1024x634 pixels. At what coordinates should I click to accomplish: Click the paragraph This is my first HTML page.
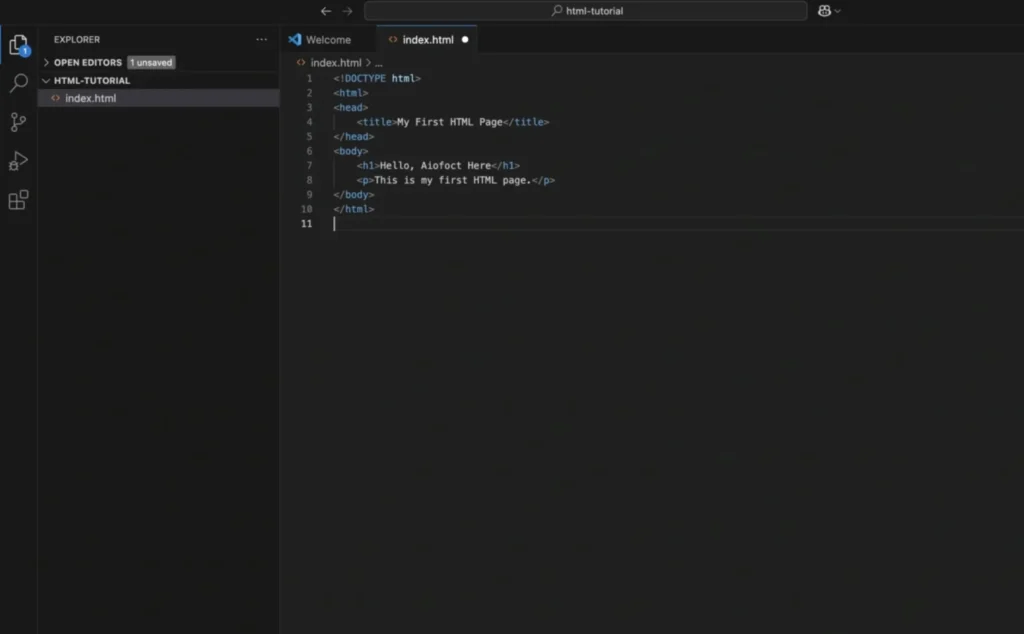[x=453, y=180]
